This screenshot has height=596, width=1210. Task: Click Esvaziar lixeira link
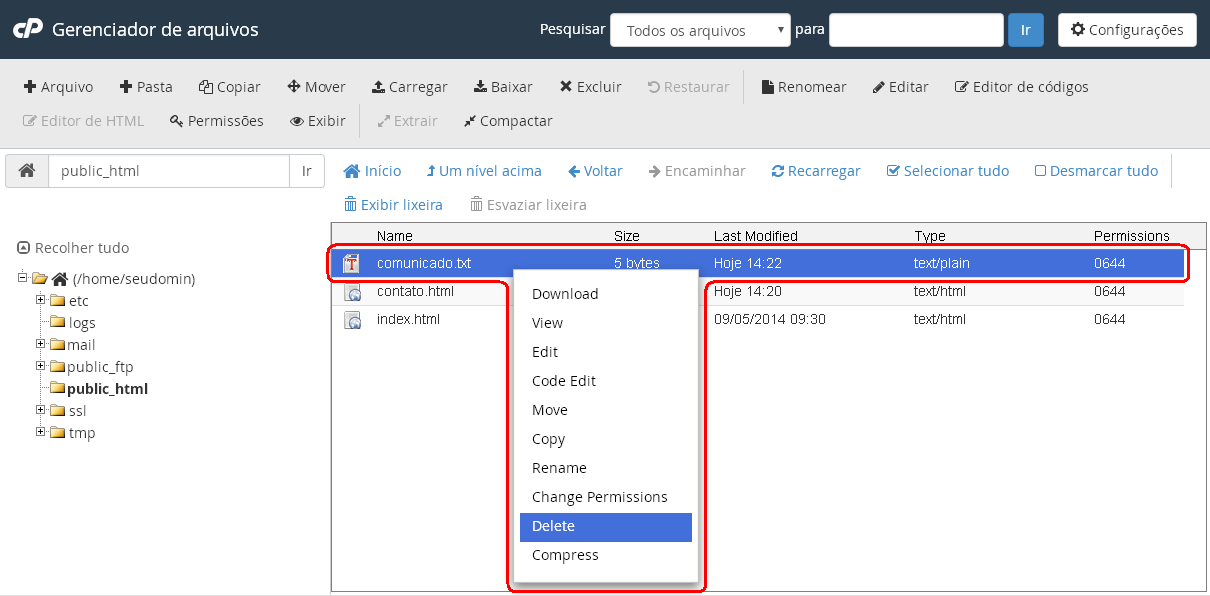(x=528, y=204)
